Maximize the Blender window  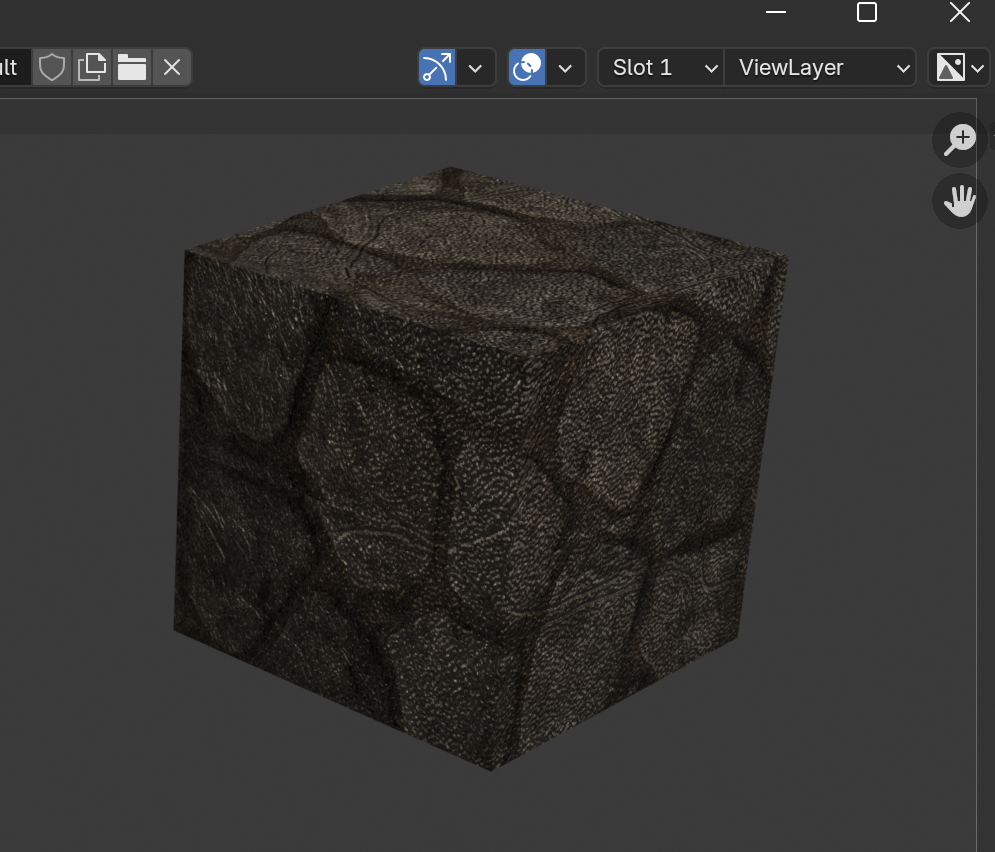[867, 12]
